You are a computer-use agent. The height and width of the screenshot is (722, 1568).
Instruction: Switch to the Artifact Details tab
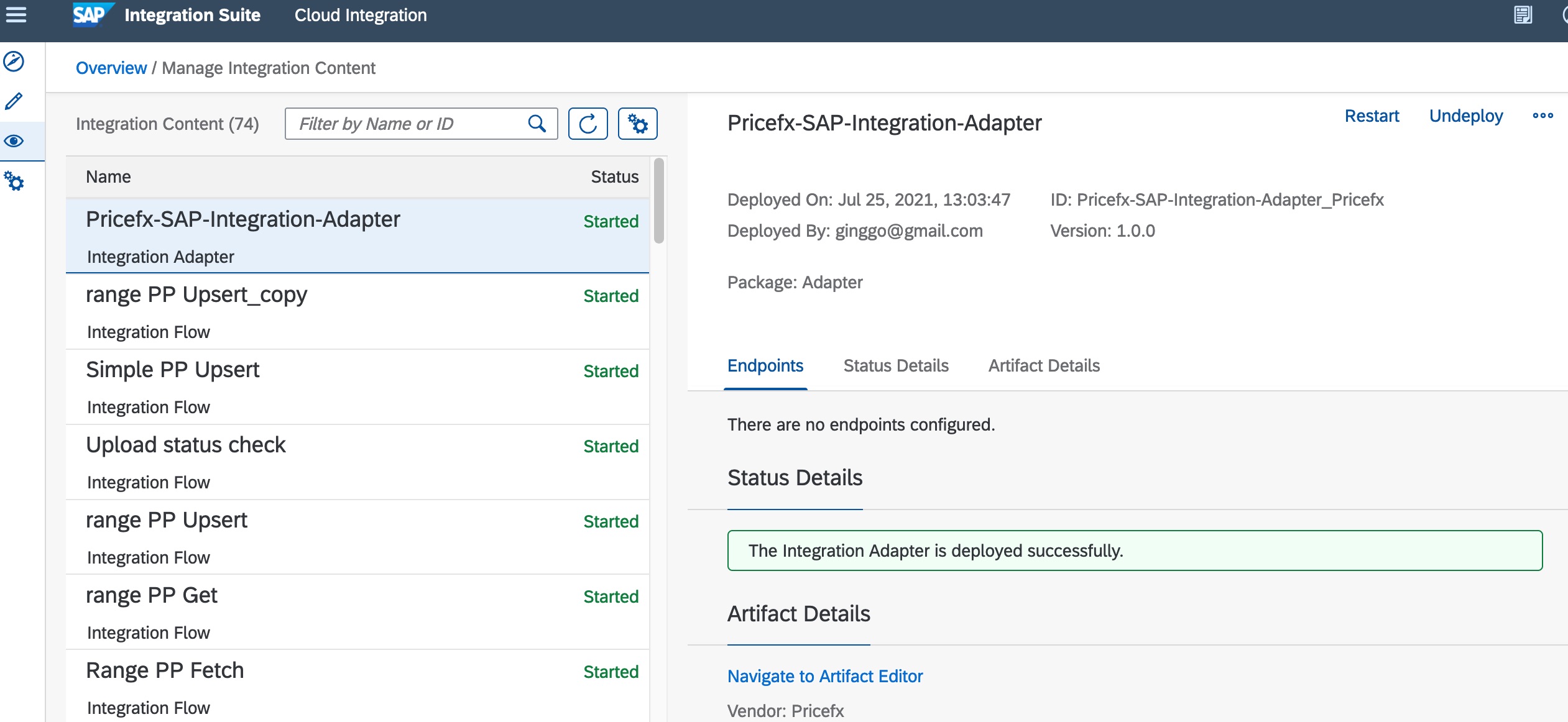1044,366
